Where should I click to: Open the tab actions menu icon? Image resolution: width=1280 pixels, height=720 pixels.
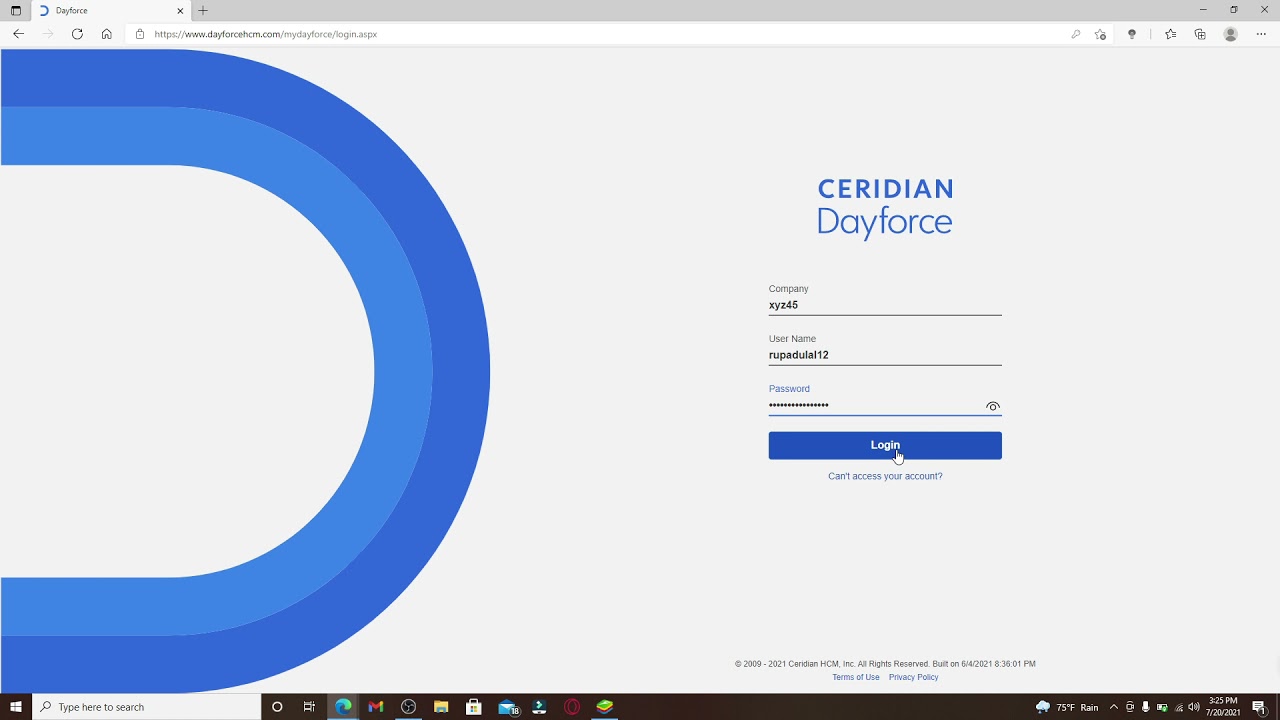click(15, 10)
